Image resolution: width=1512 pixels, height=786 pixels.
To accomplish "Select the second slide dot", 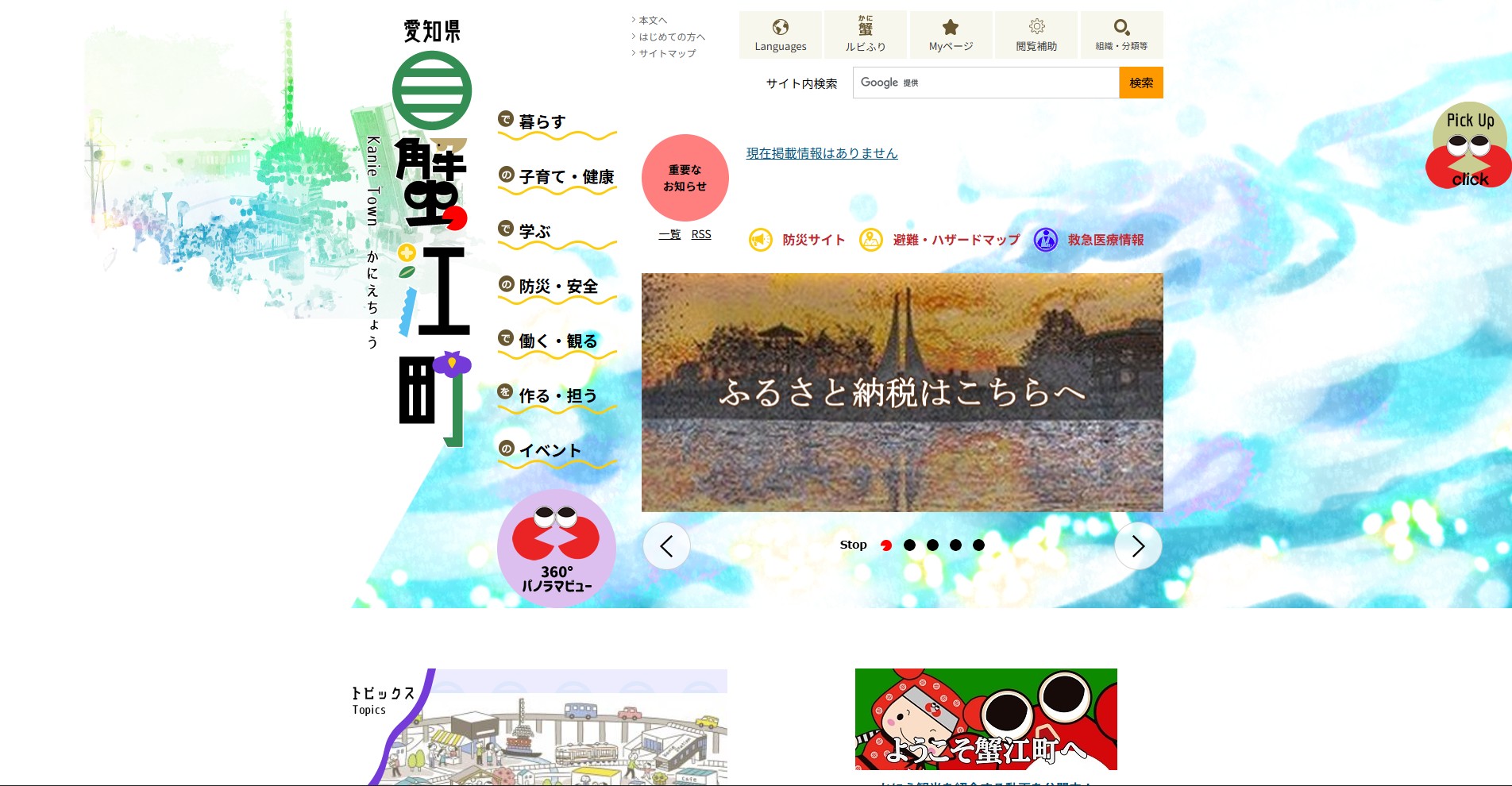I will pyautogui.click(x=909, y=545).
